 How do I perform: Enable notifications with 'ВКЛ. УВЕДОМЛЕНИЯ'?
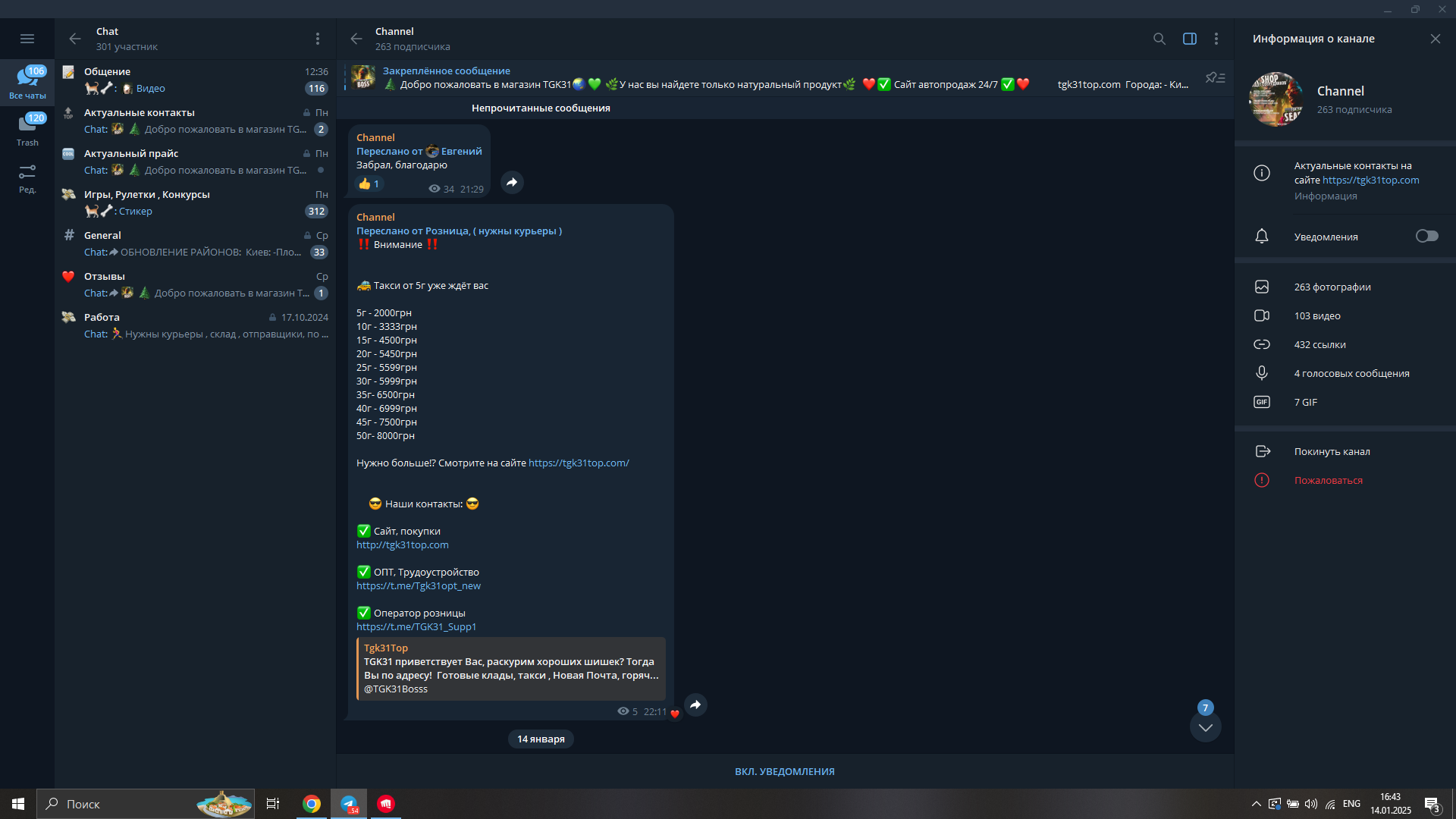coord(785,771)
